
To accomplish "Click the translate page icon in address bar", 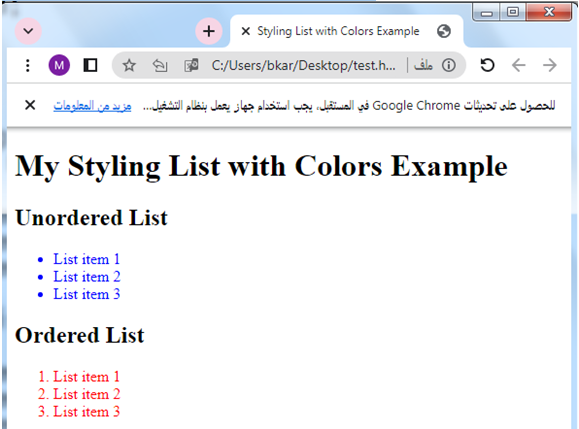I will (x=191, y=66).
